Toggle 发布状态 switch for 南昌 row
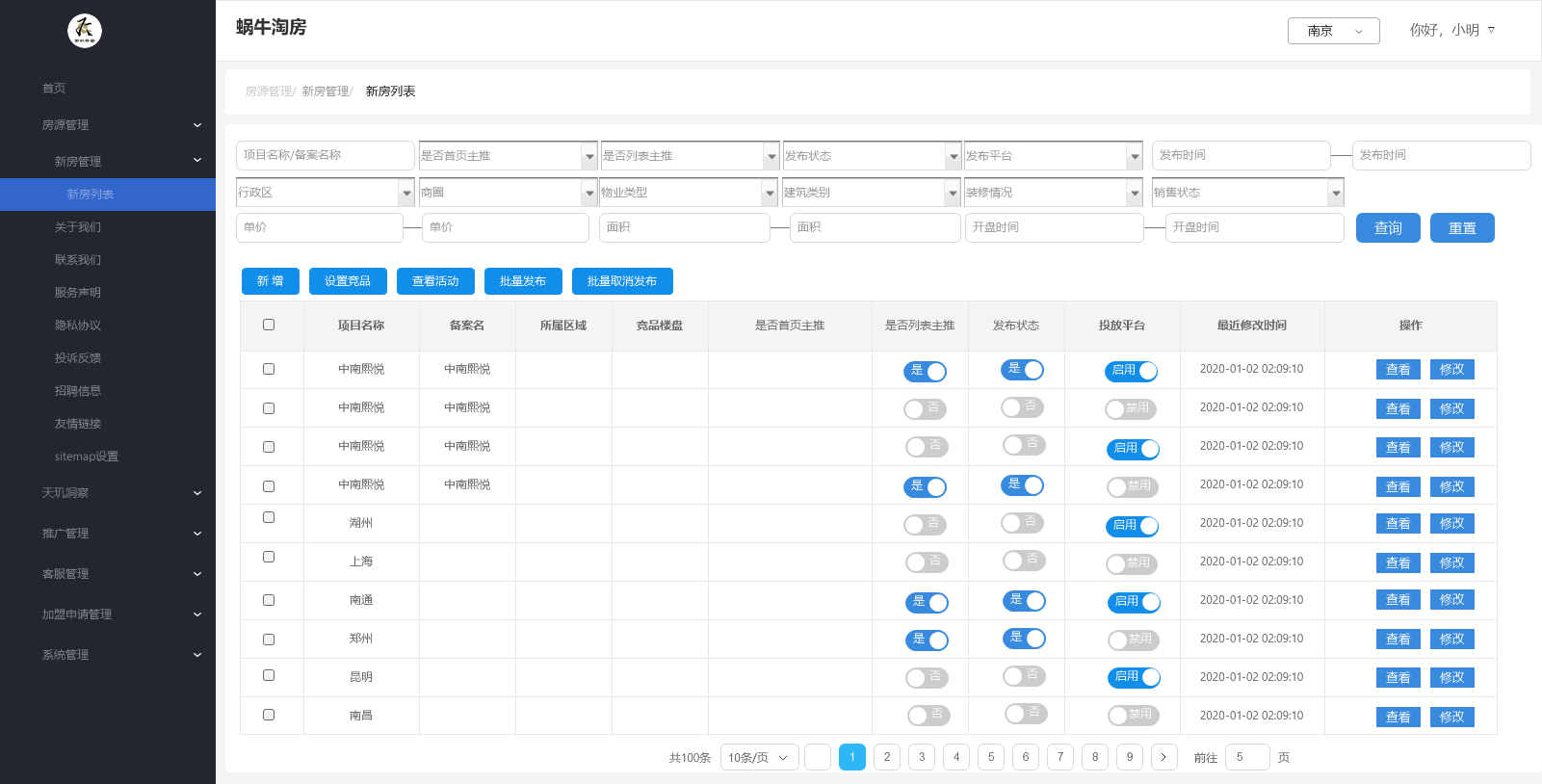 (x=1026, y=714)
